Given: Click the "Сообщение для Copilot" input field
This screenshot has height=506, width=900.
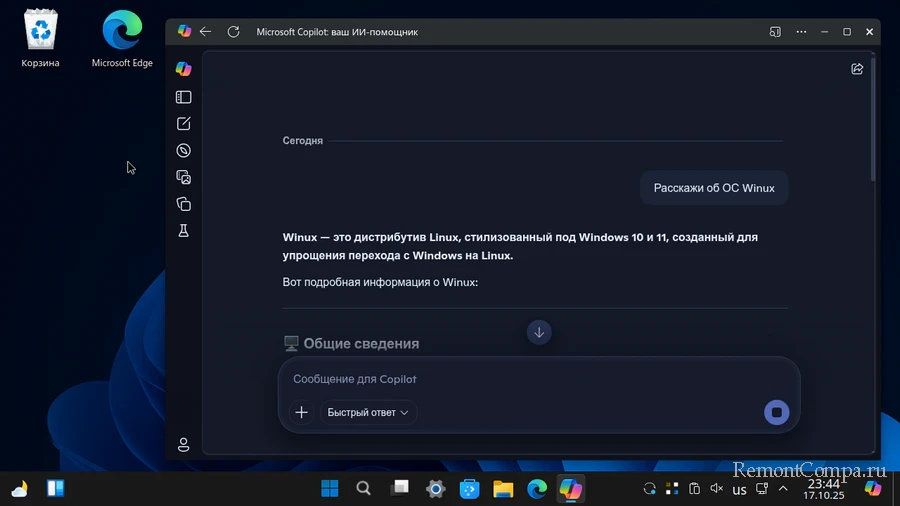Looking at the screenshot, I should coord(520,380).
